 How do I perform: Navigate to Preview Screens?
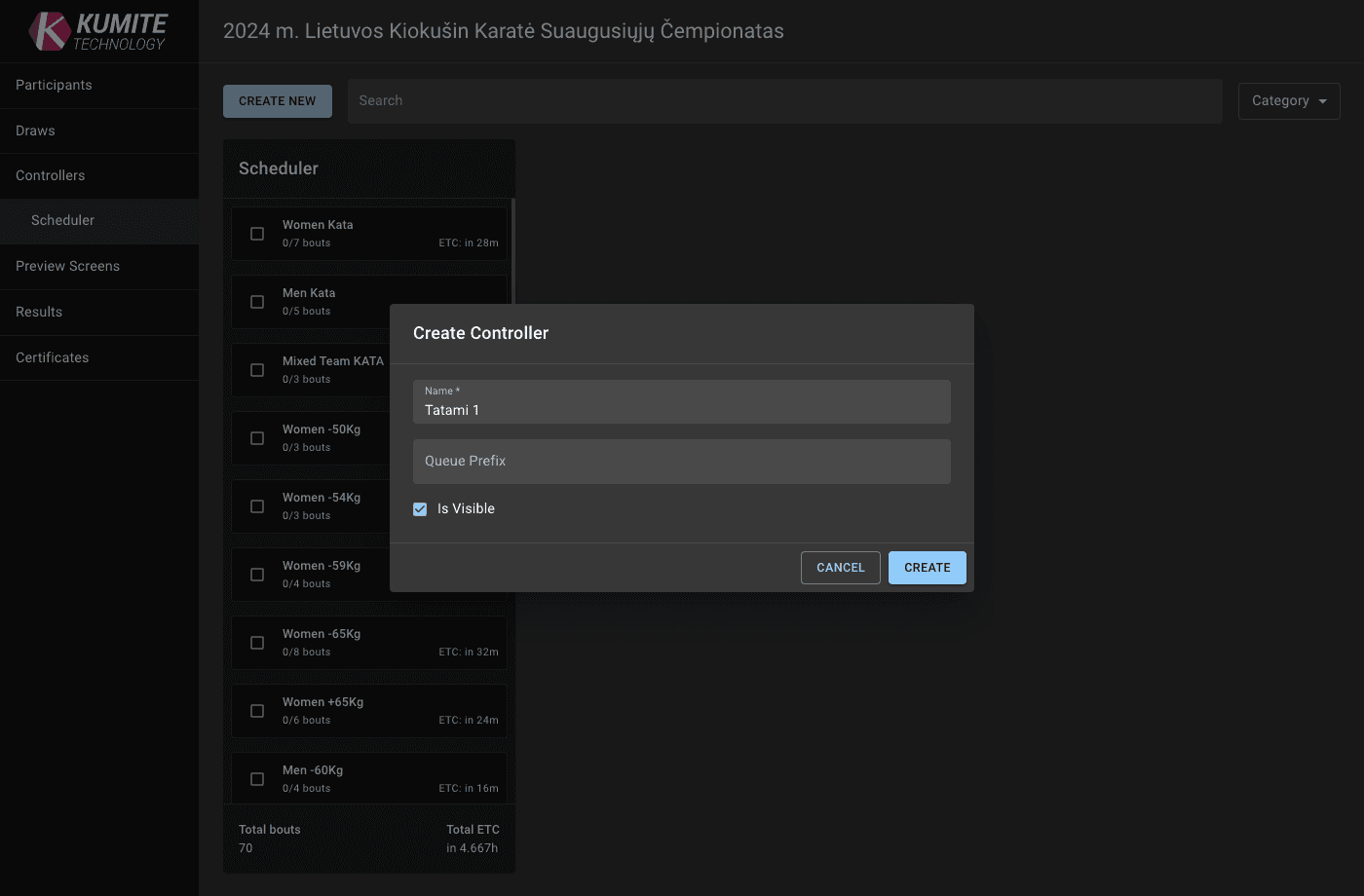click(x=67, y=266)
